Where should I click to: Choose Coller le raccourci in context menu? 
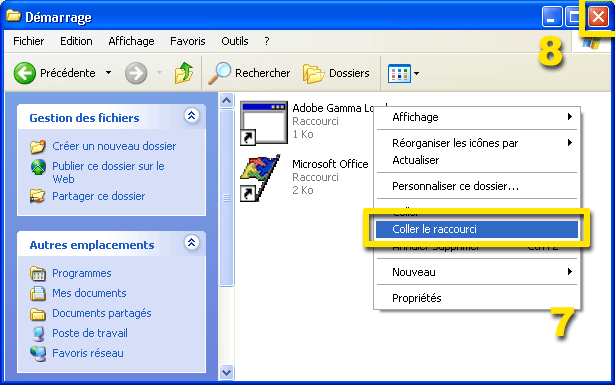tap(477, 229)
